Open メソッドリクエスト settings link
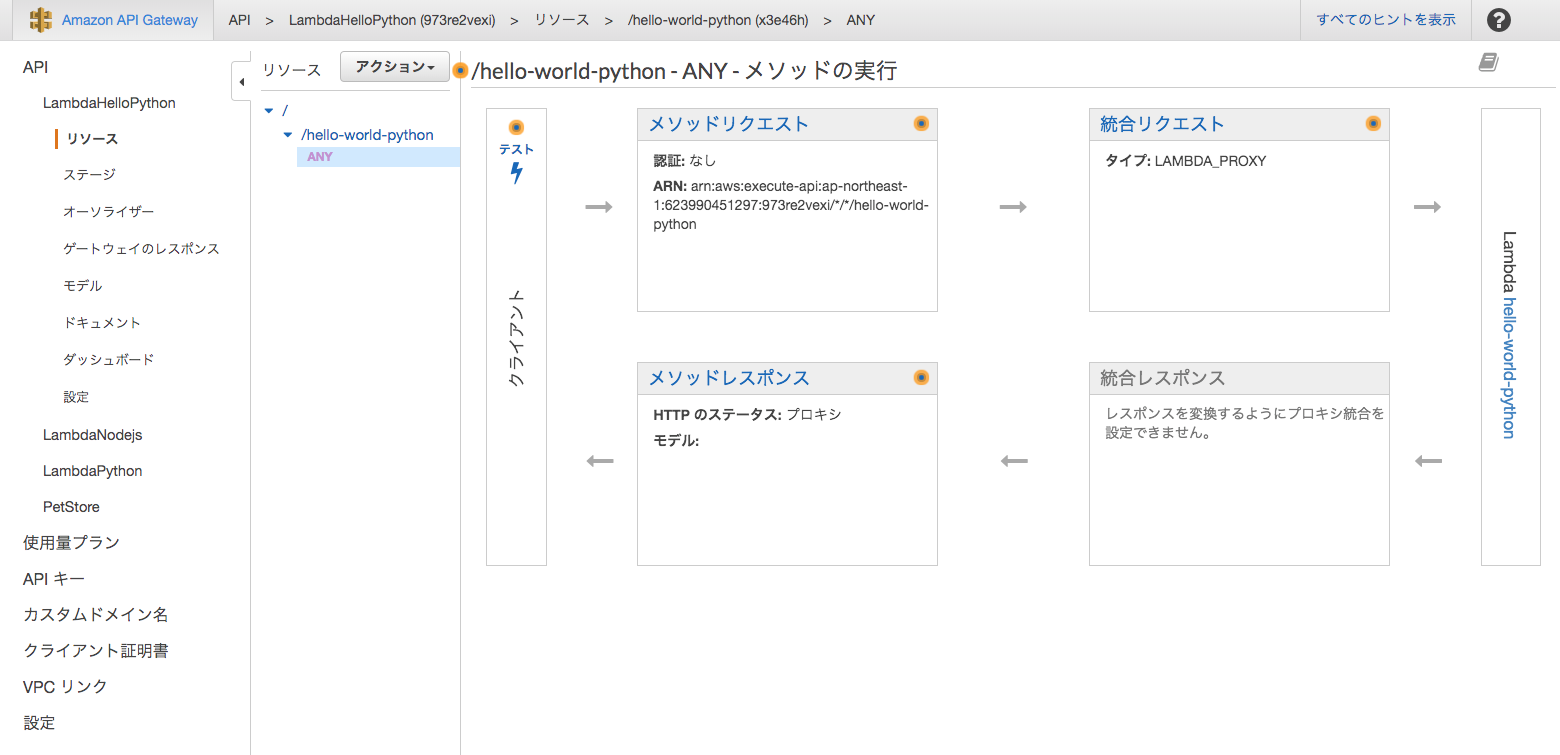1560x755 pixels. (728, 124)
